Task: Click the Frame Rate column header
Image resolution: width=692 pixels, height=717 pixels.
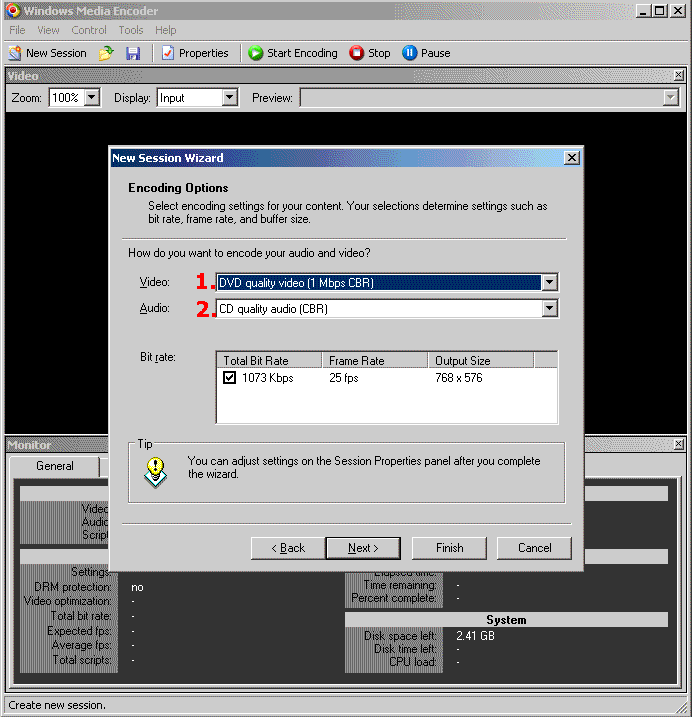Action: 375,360
